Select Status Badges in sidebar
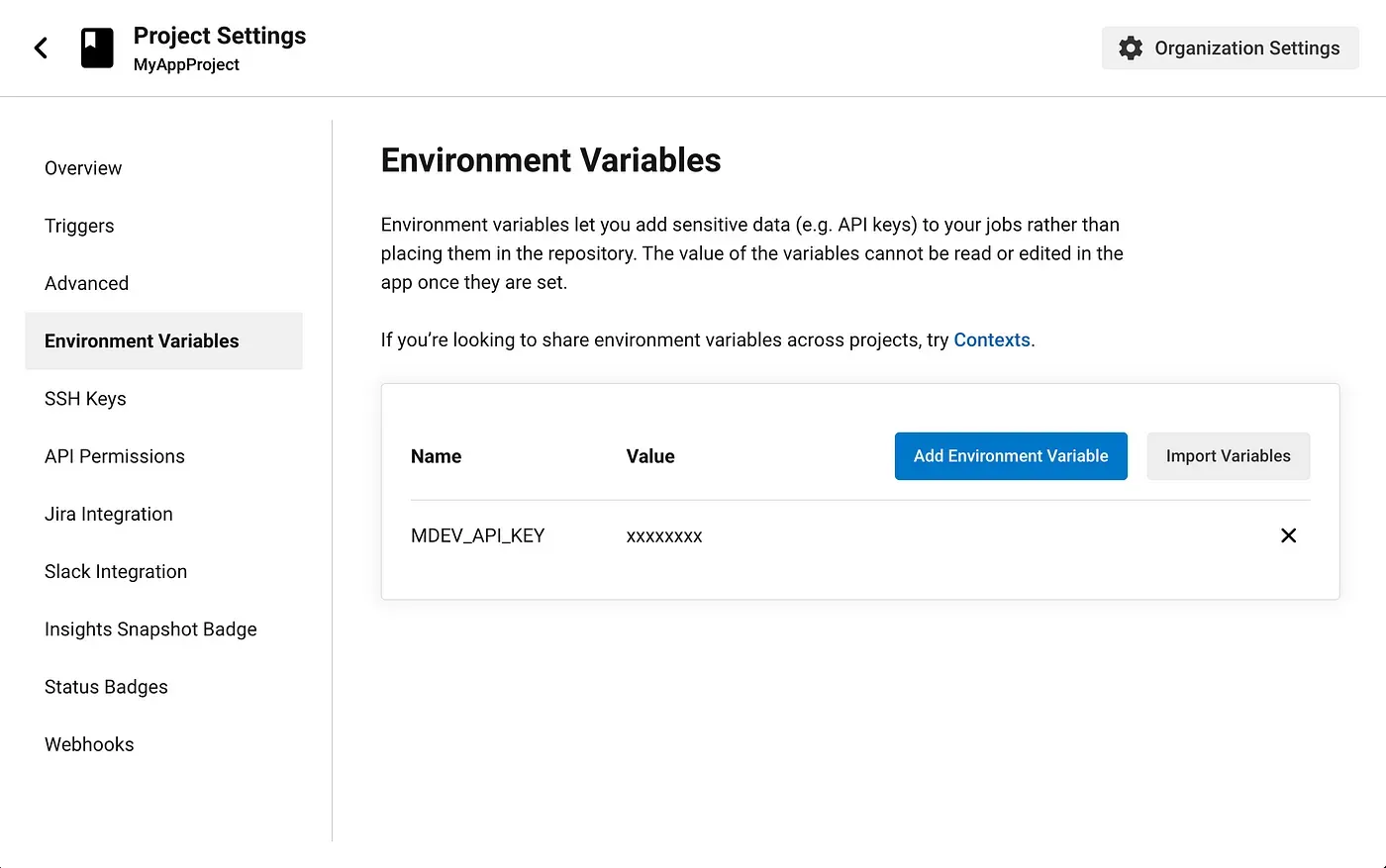 [x=106, y=687]
